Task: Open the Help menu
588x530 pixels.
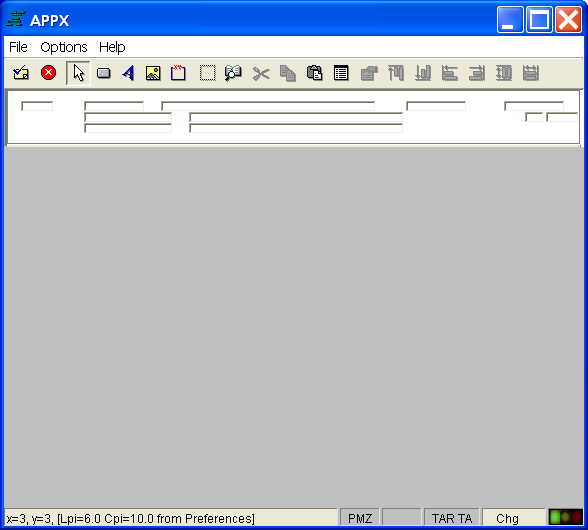Action: point(112,47)
